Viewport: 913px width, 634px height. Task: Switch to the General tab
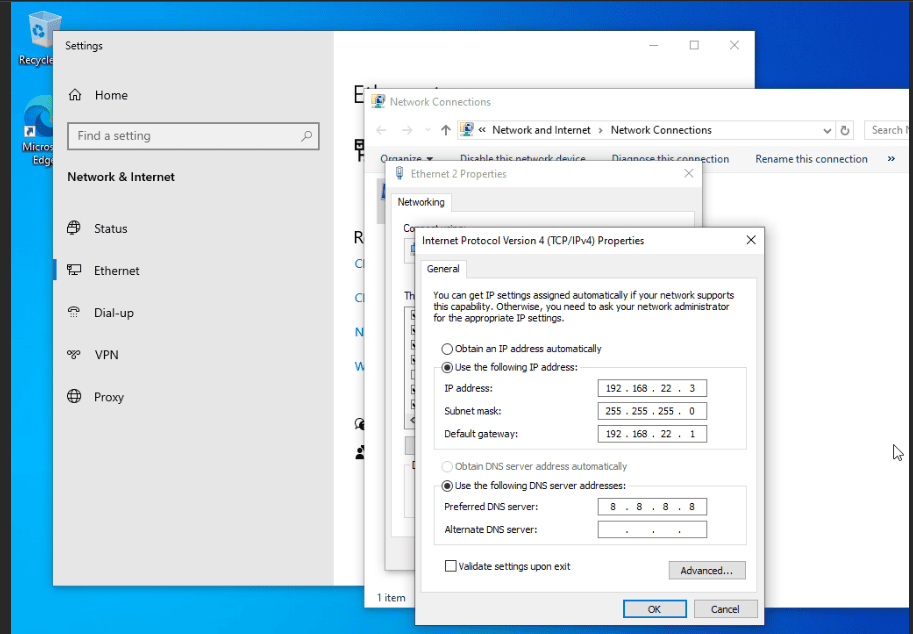pyautogui.click(x=443, y=269)
